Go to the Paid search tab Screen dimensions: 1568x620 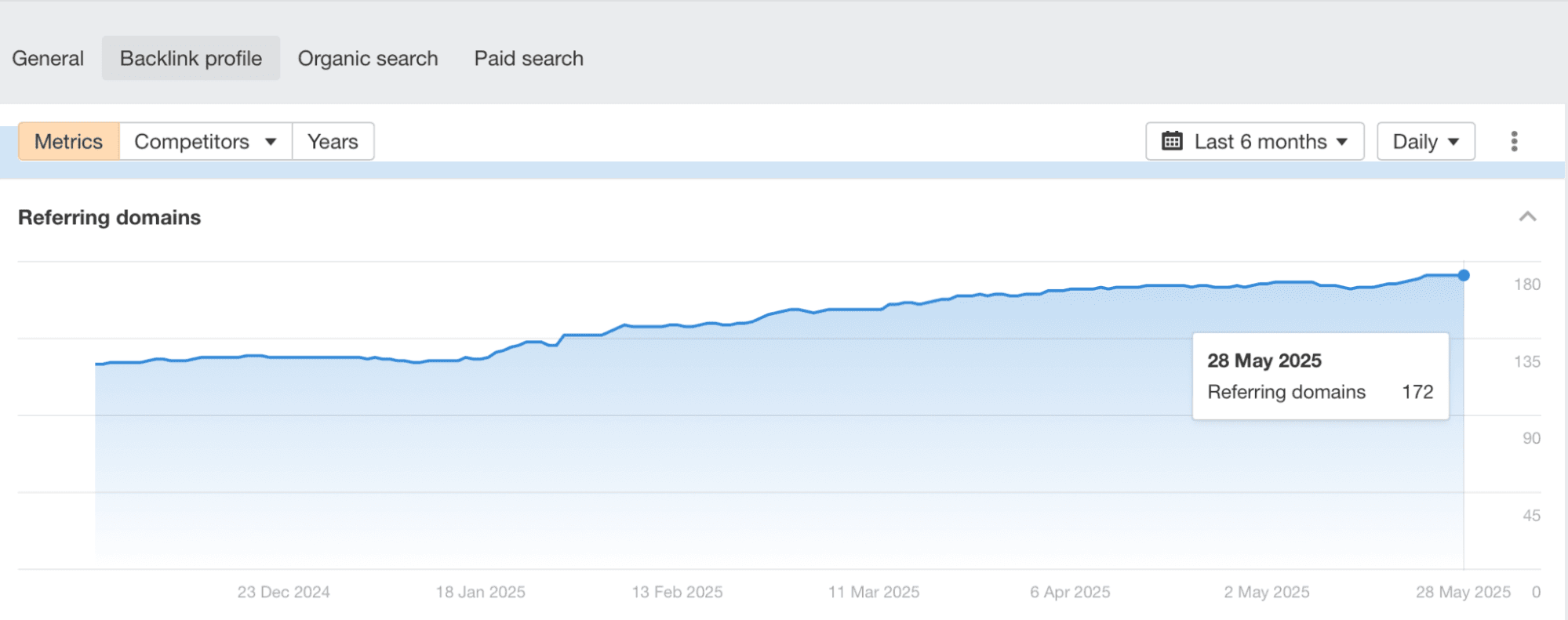click(529, 58)
